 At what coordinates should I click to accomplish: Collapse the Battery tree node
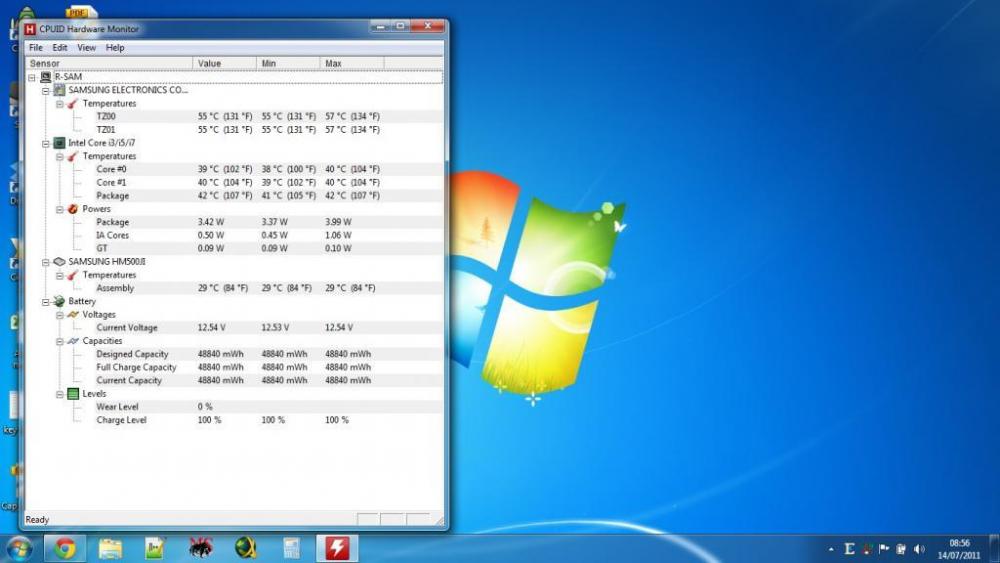coord(46,301)
